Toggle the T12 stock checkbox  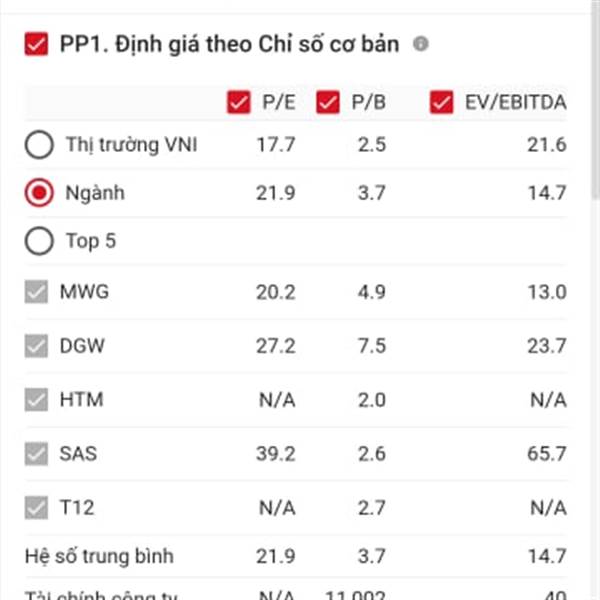click(37, 508)
